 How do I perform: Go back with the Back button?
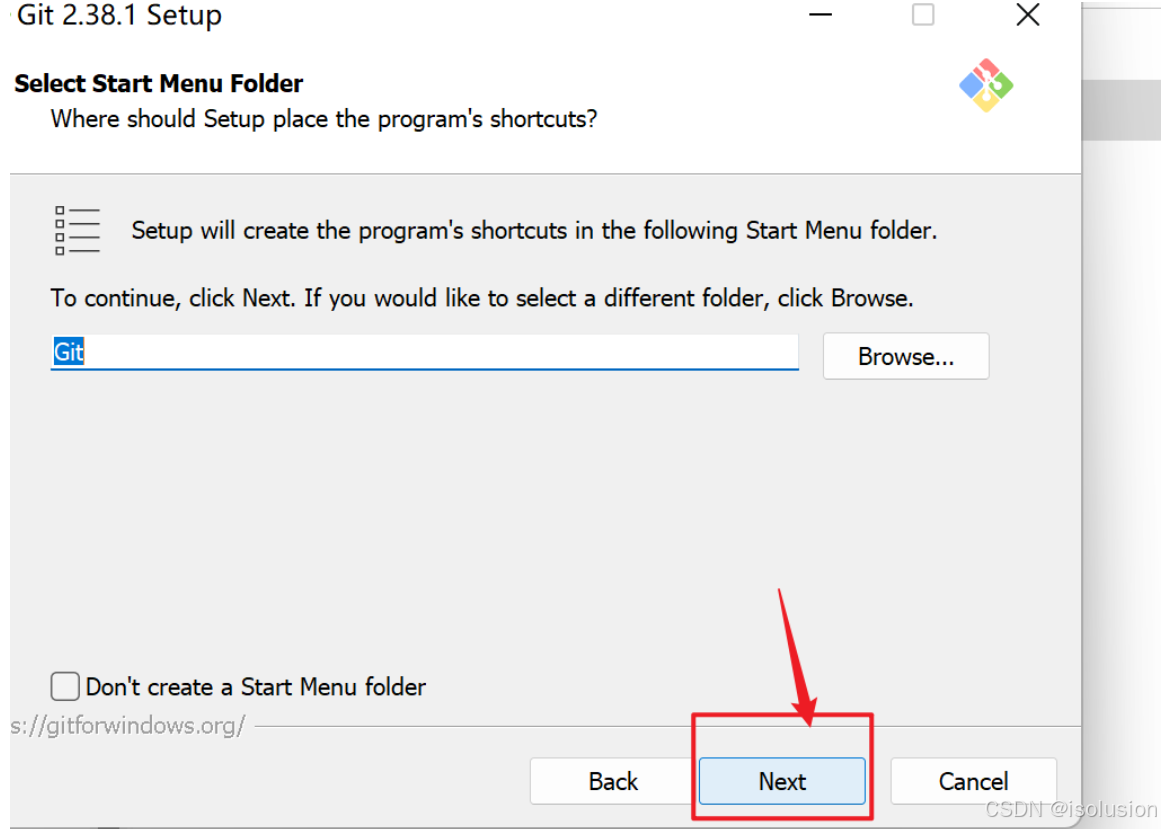coord(612,781)
